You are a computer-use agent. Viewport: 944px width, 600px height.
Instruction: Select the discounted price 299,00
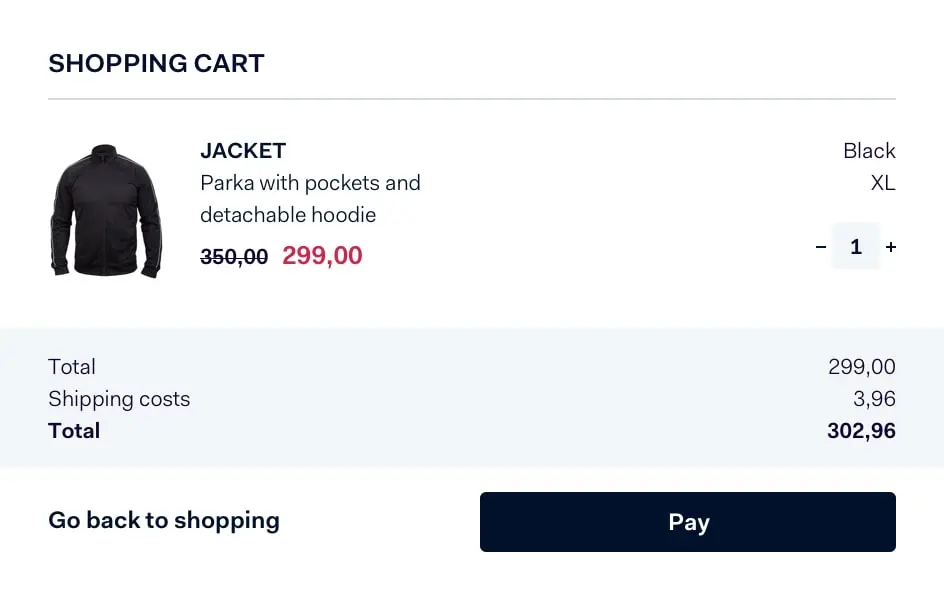tap(321, 256)
